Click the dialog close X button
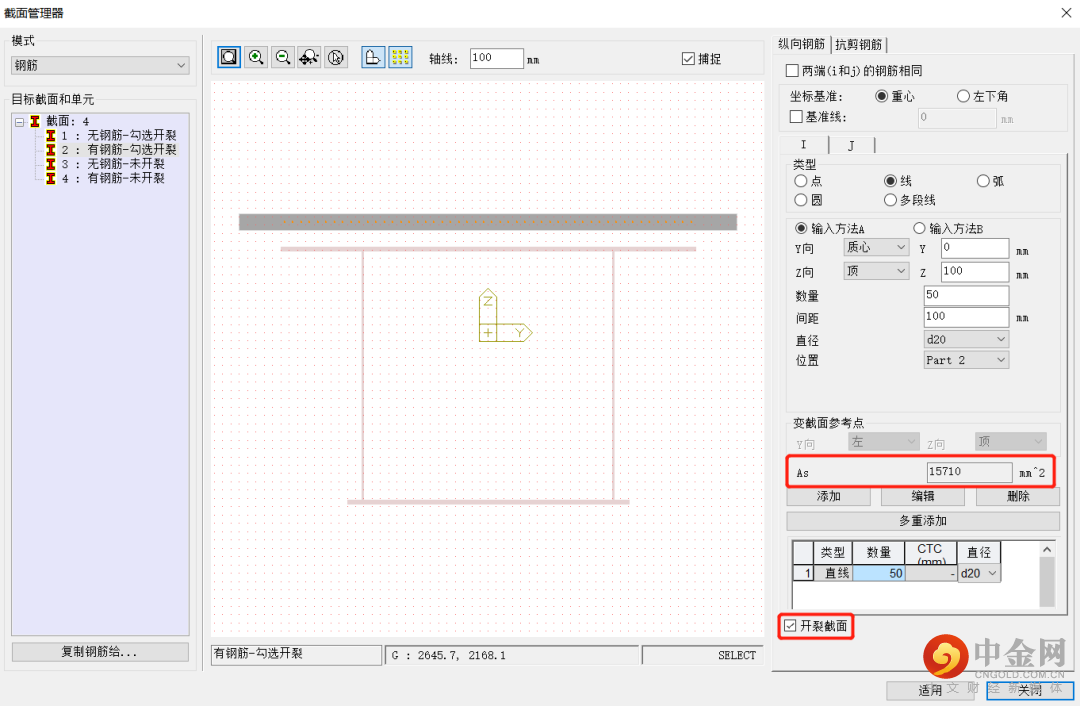This screenshot has height=706, width=1080. click(x=1066, y=12)
